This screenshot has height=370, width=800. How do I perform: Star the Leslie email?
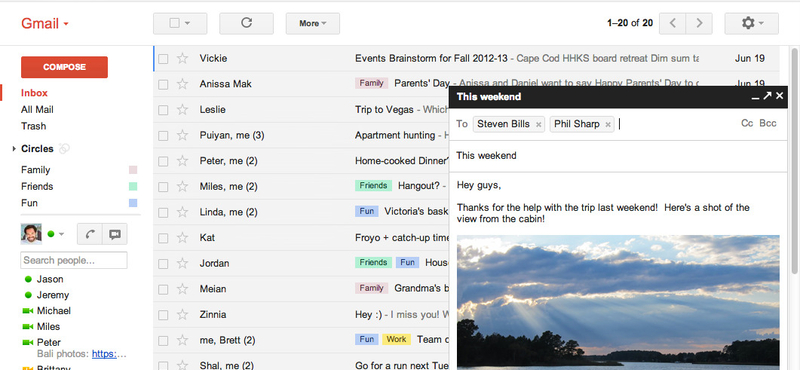(182, 110)
